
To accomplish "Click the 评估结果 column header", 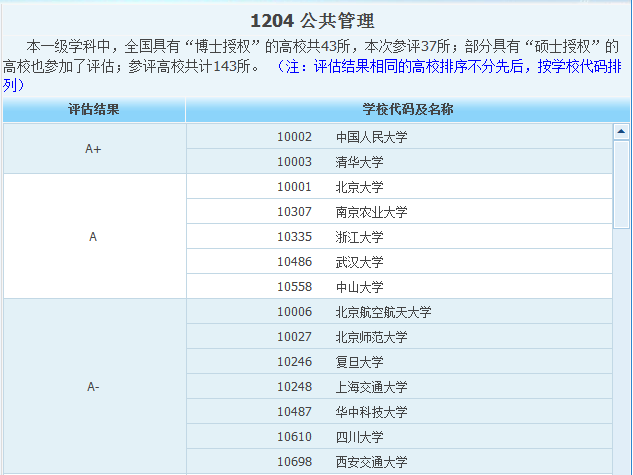I will 94,109.
